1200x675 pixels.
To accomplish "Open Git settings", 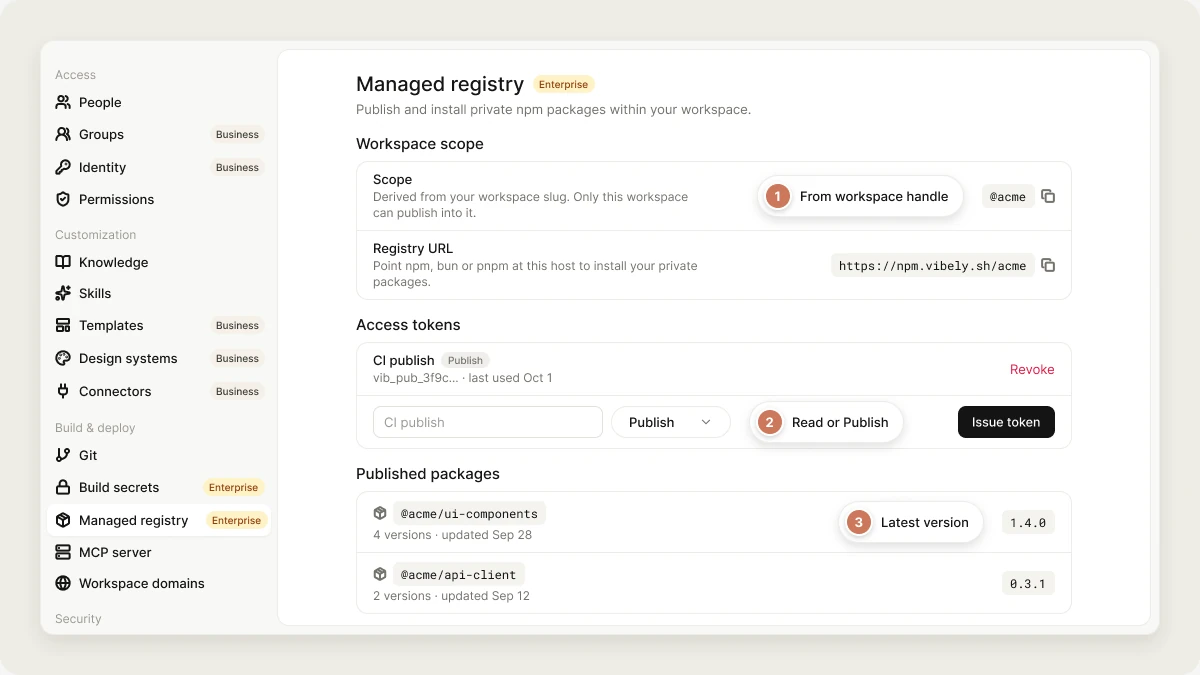I will 158,455.
